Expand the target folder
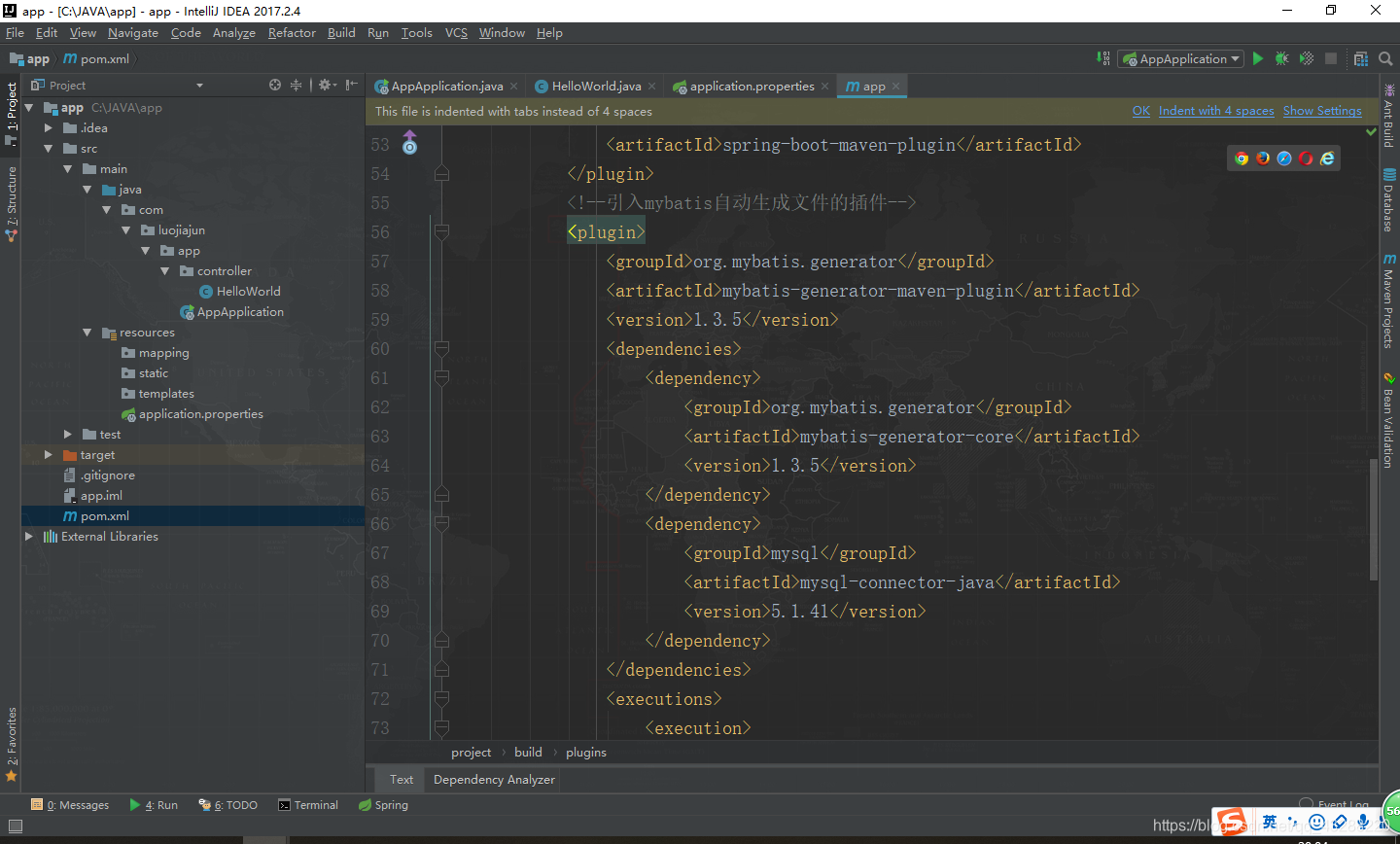Viewport: 1400px width, 844px height. point(49,454)
